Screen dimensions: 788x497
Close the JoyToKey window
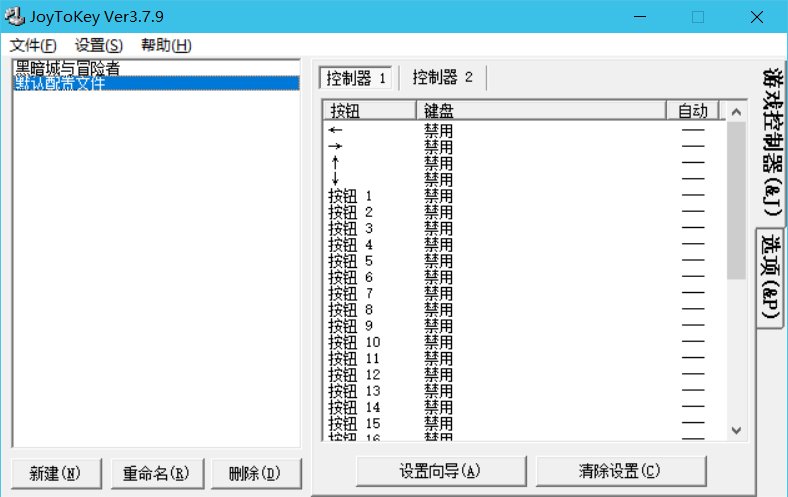click(x=757, y=17)
